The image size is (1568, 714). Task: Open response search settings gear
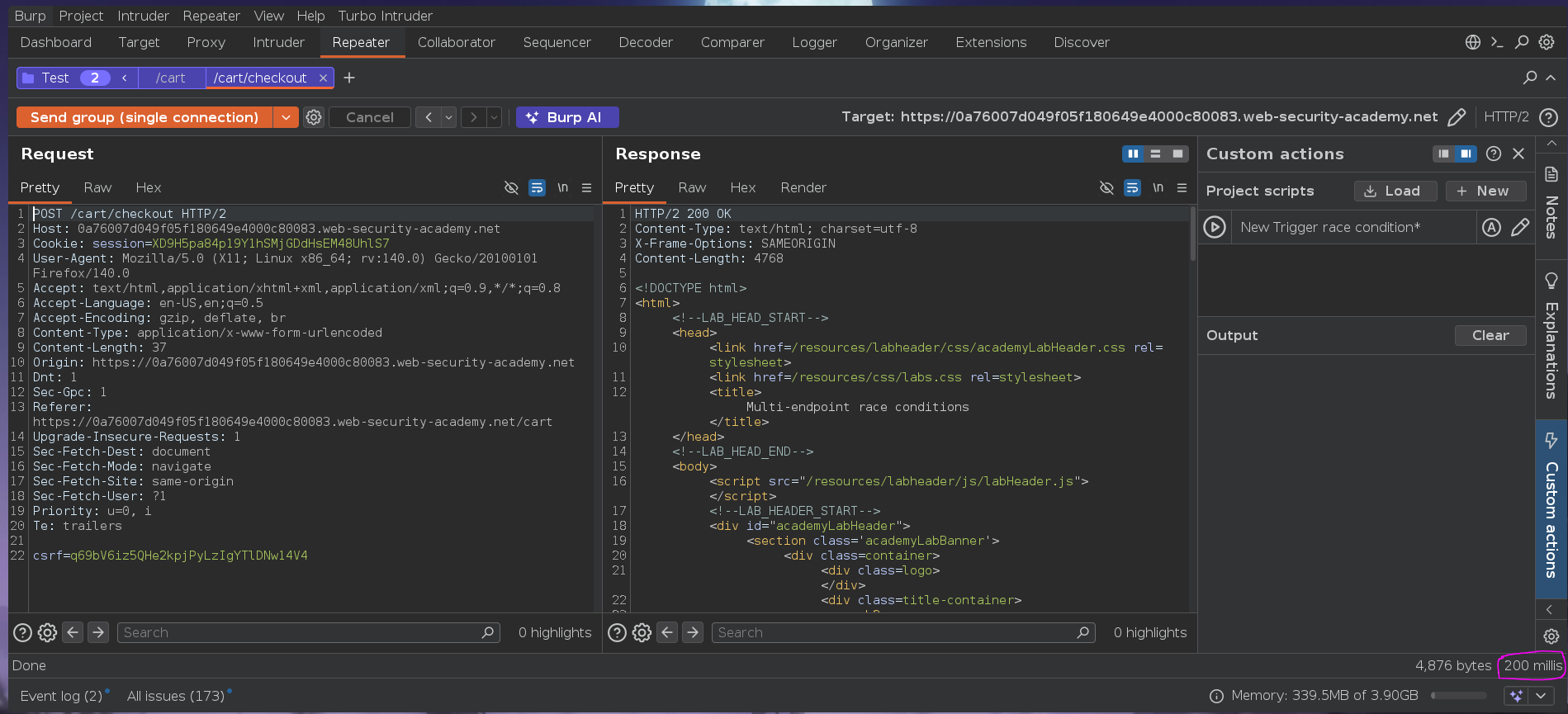click(x=642, y=632)
